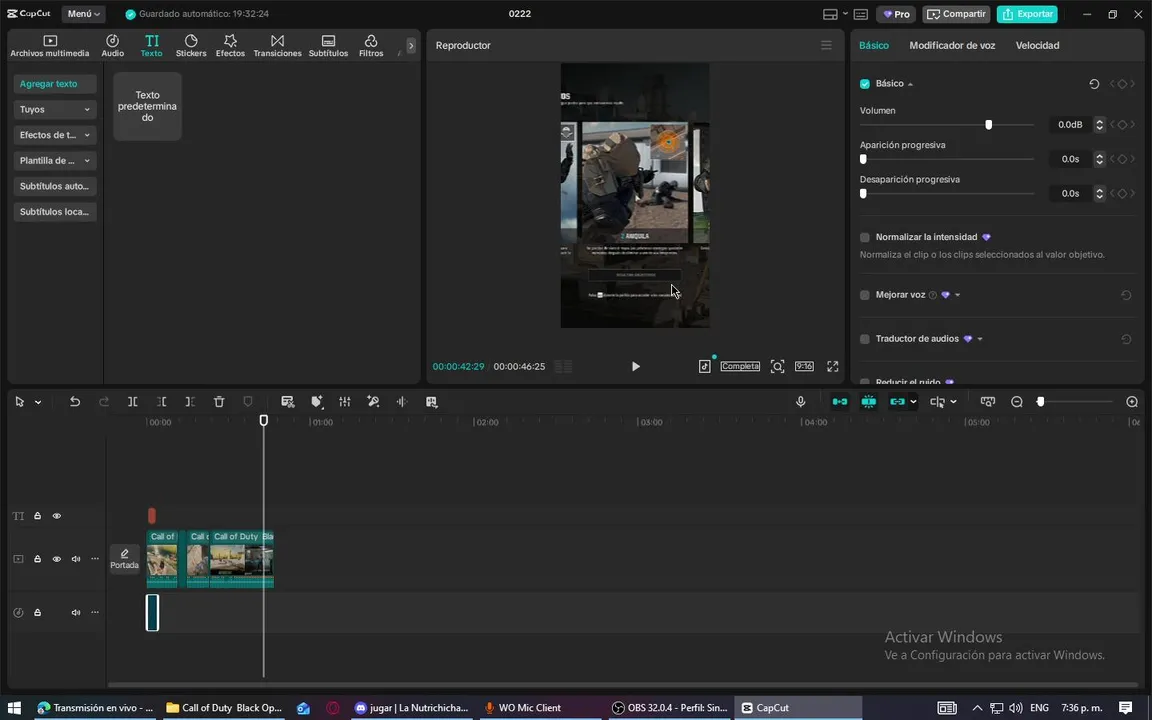
Task: Toggle auto snapping on timeline
Action: click(868, 402)
